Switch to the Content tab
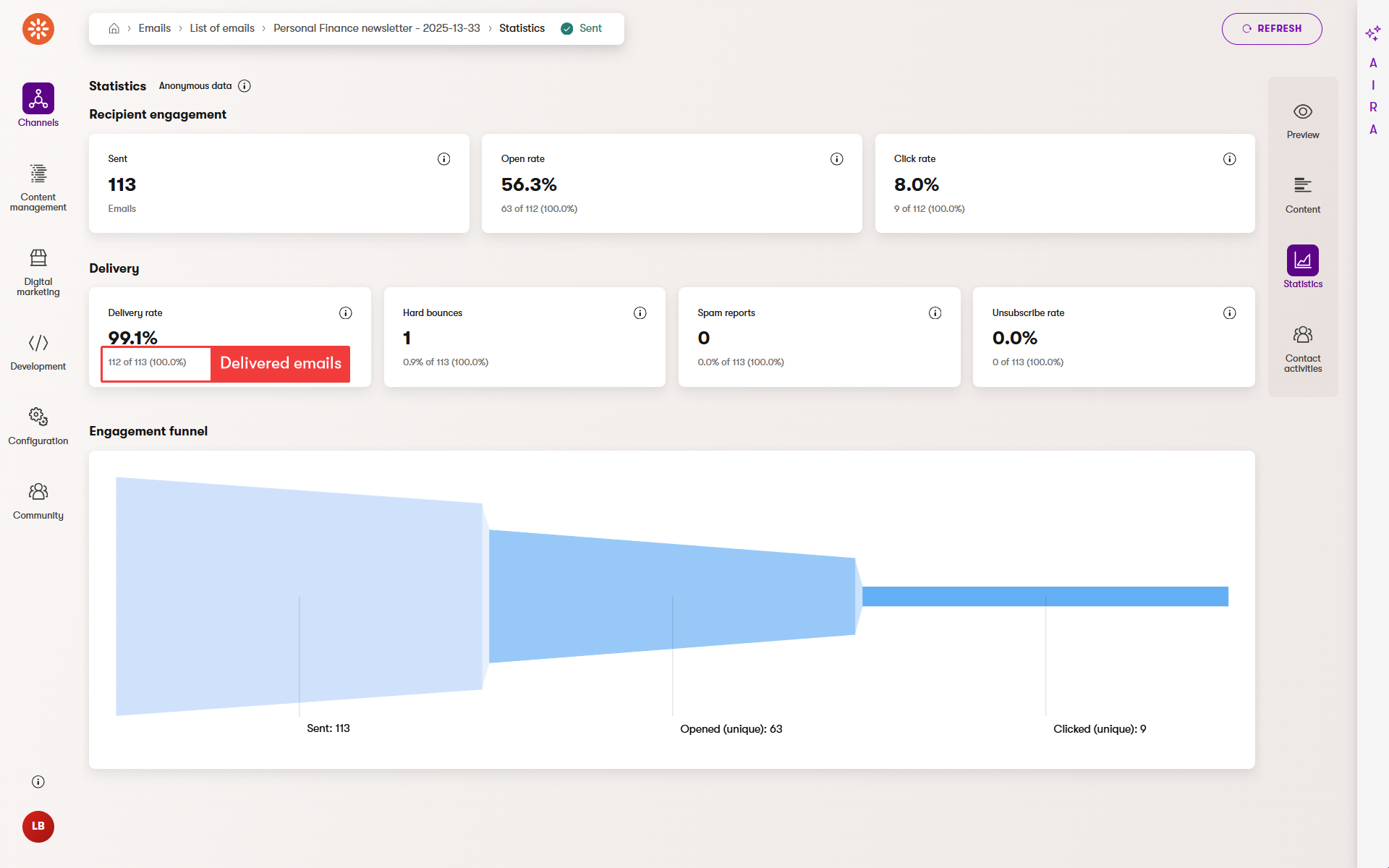The height and width of the screenshot is (868, 1389). click(x=1302, y=195)
